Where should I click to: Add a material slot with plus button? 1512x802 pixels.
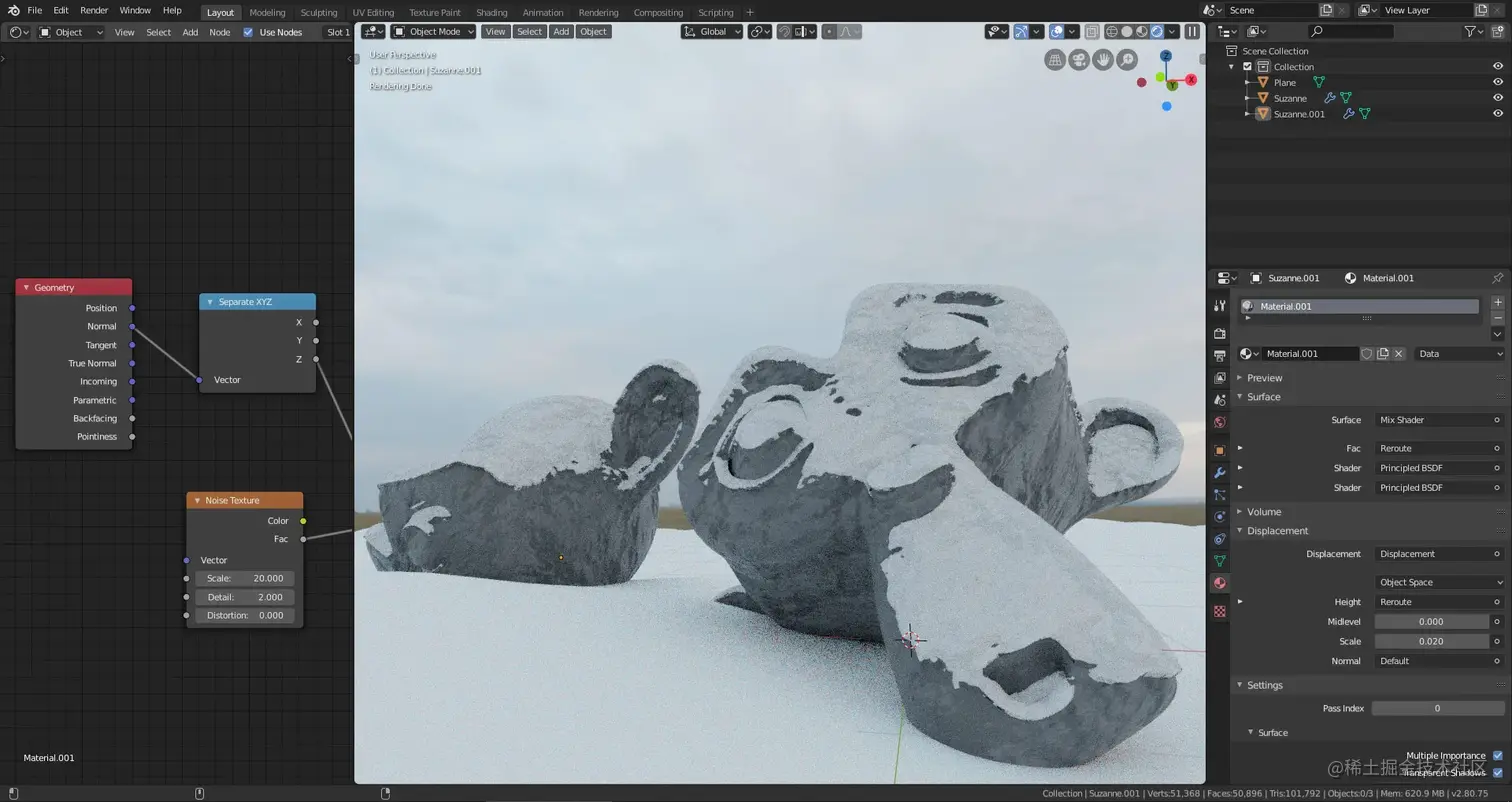(x=1497, y=302)
